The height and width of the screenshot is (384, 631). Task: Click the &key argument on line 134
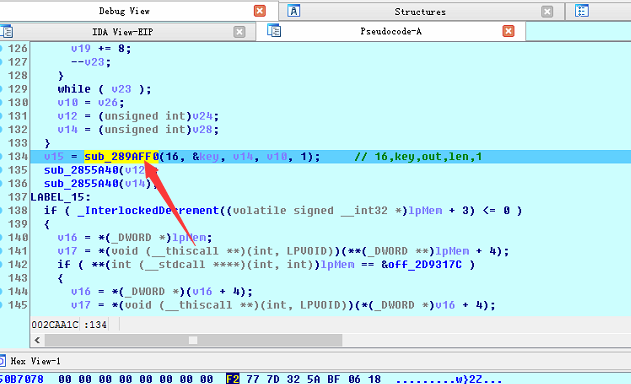click(206, 156)
